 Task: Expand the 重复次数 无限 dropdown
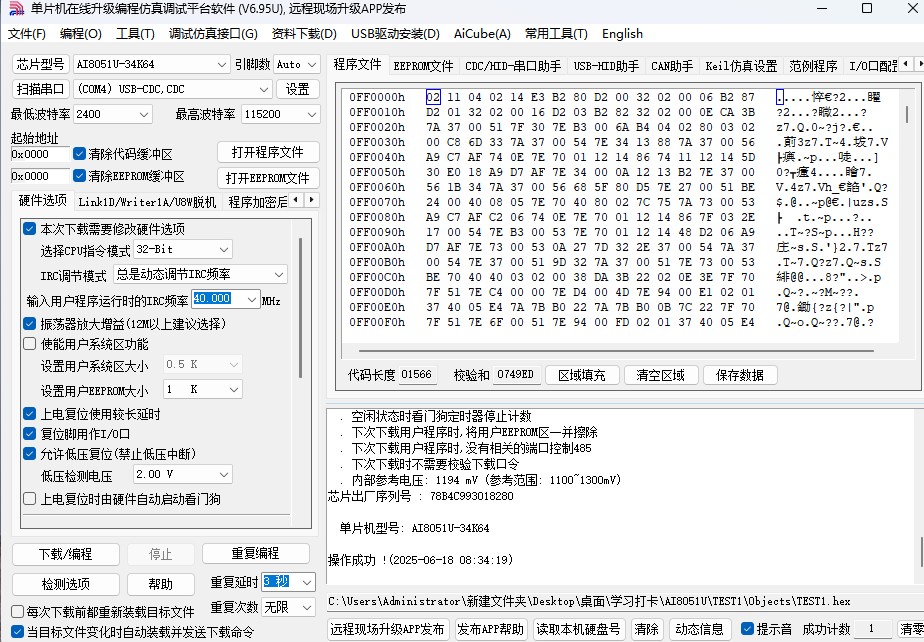(307, 607)
